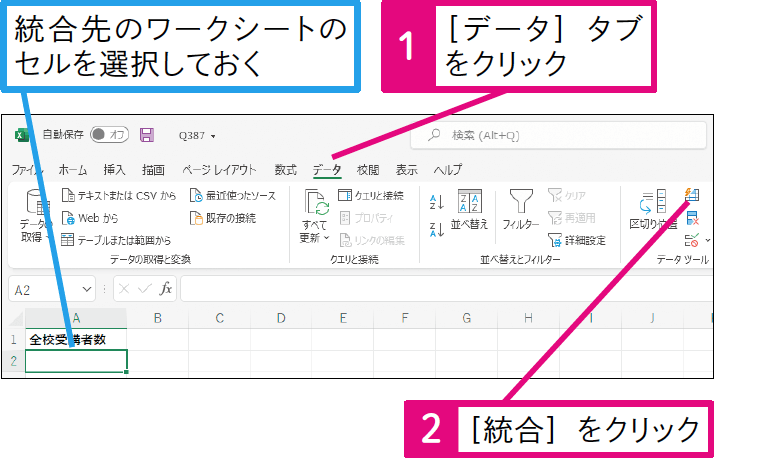Toggle the 自動保存 switch
The image size is (783, 458).
click(109, 134)
